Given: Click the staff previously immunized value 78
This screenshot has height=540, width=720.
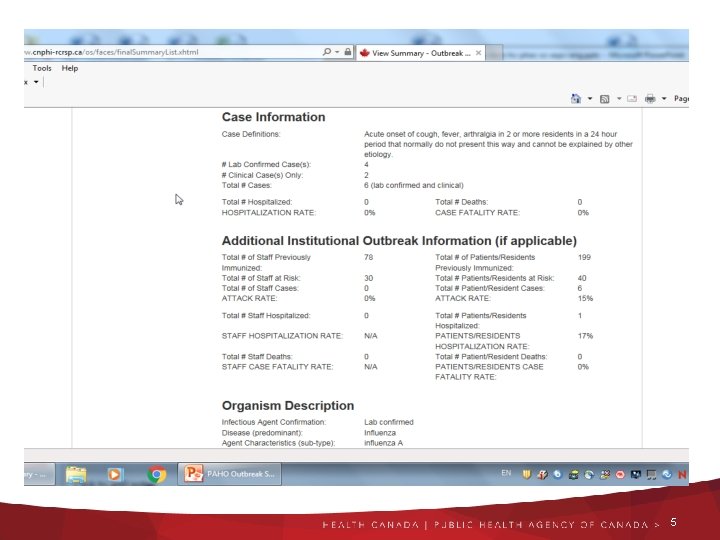Looking at the screenshot, I should [x=368, y=257].
